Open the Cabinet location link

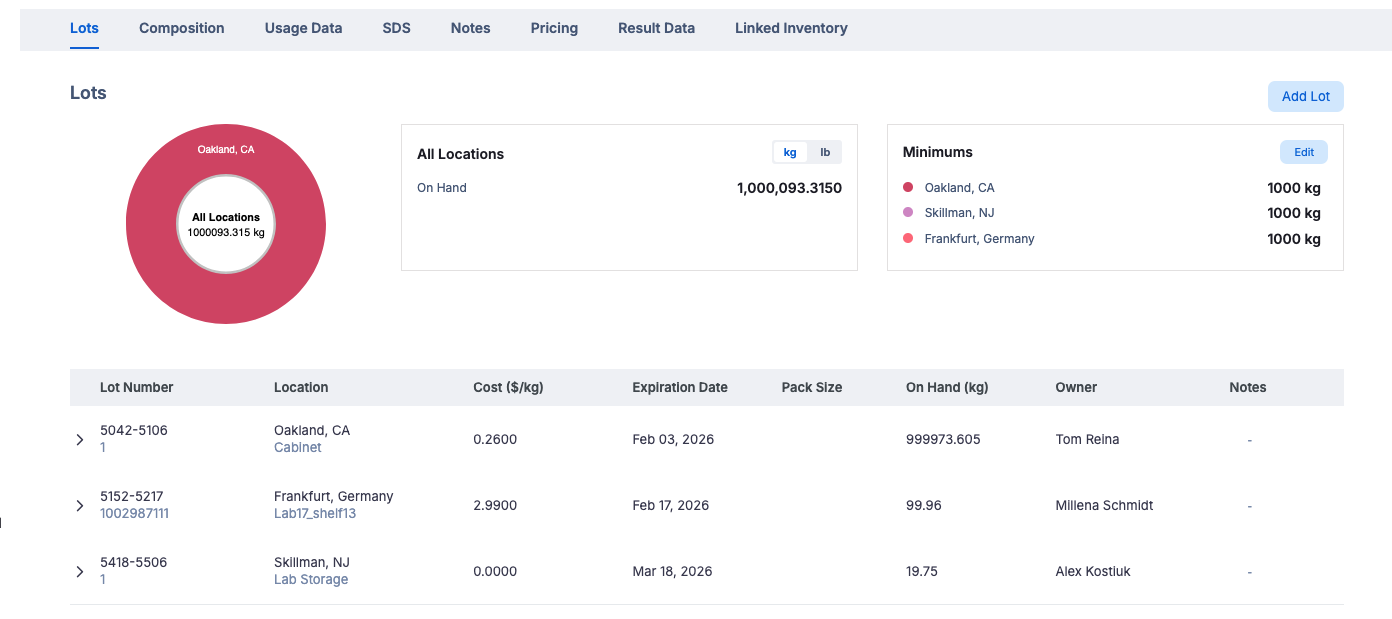point(298,448)
